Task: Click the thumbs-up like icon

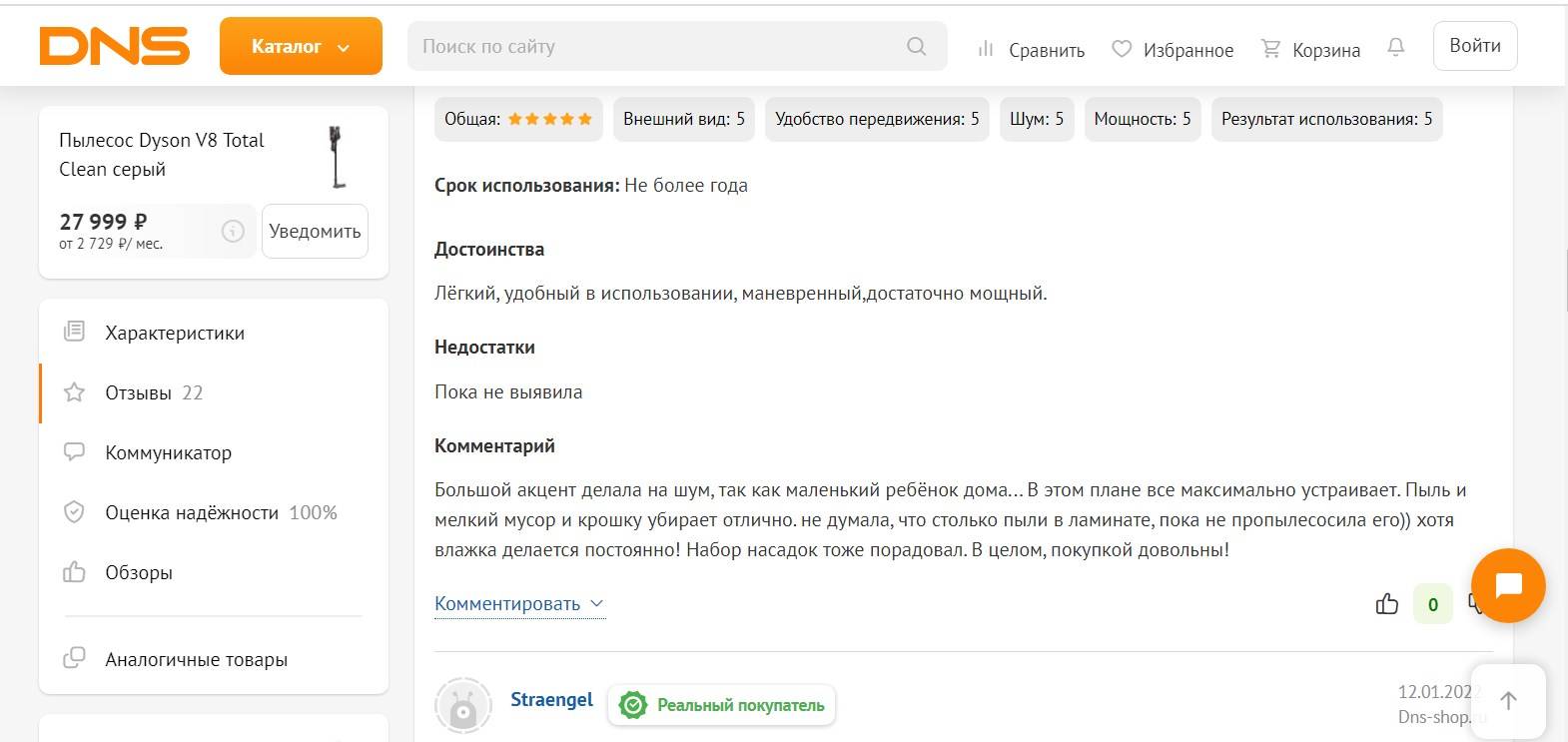Action: coord(1387,603)
